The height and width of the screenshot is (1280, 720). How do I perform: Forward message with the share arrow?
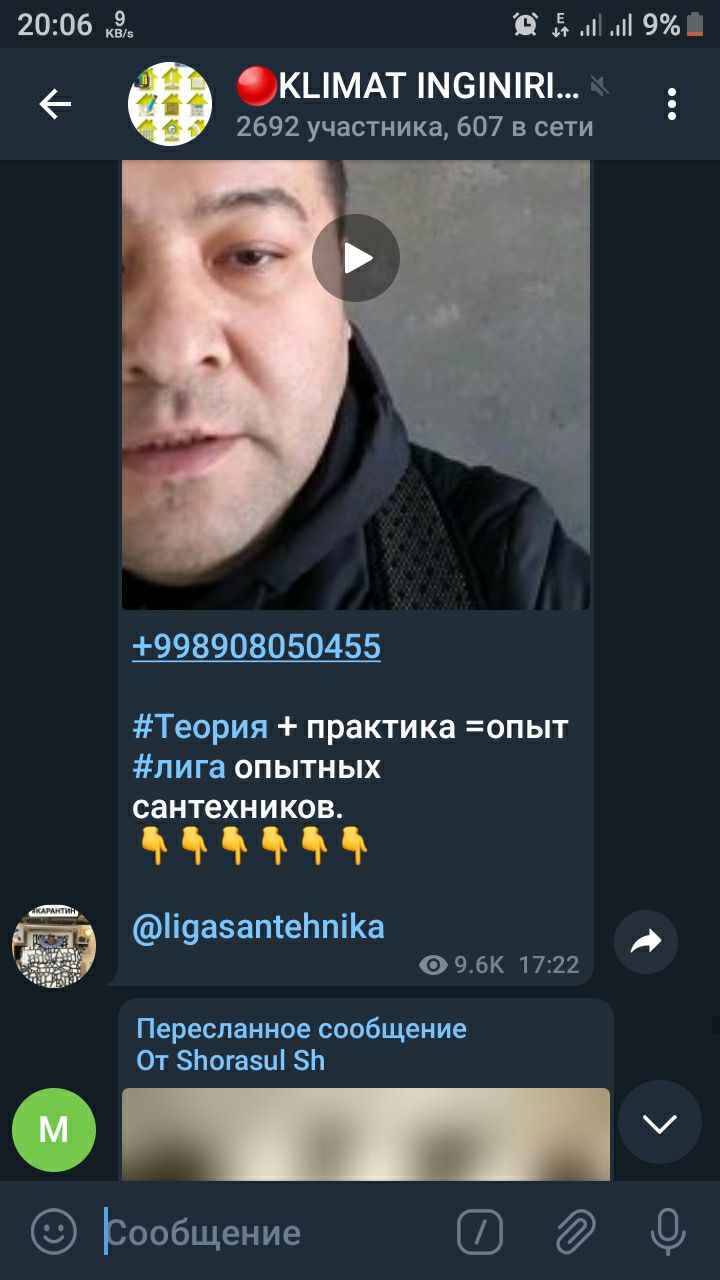pyautogui.click(x=646, y=941)
